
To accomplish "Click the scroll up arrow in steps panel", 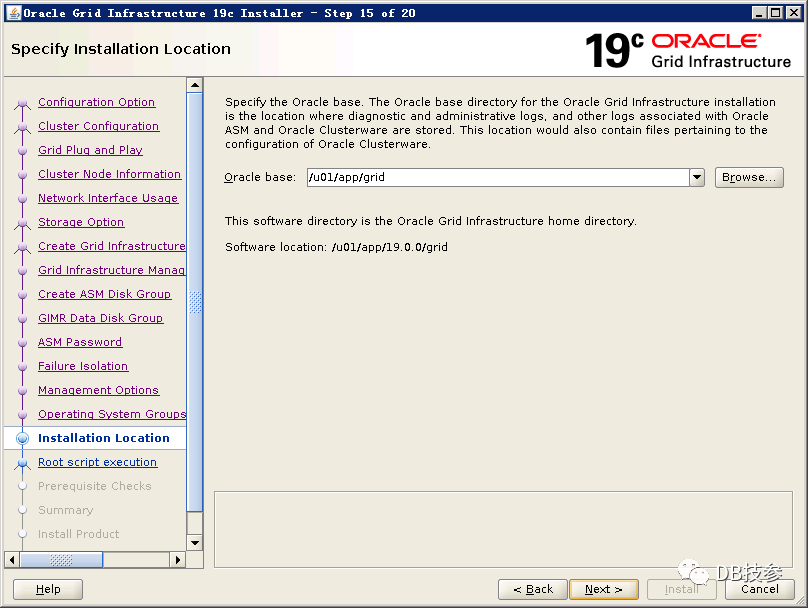I will [195, 86].
